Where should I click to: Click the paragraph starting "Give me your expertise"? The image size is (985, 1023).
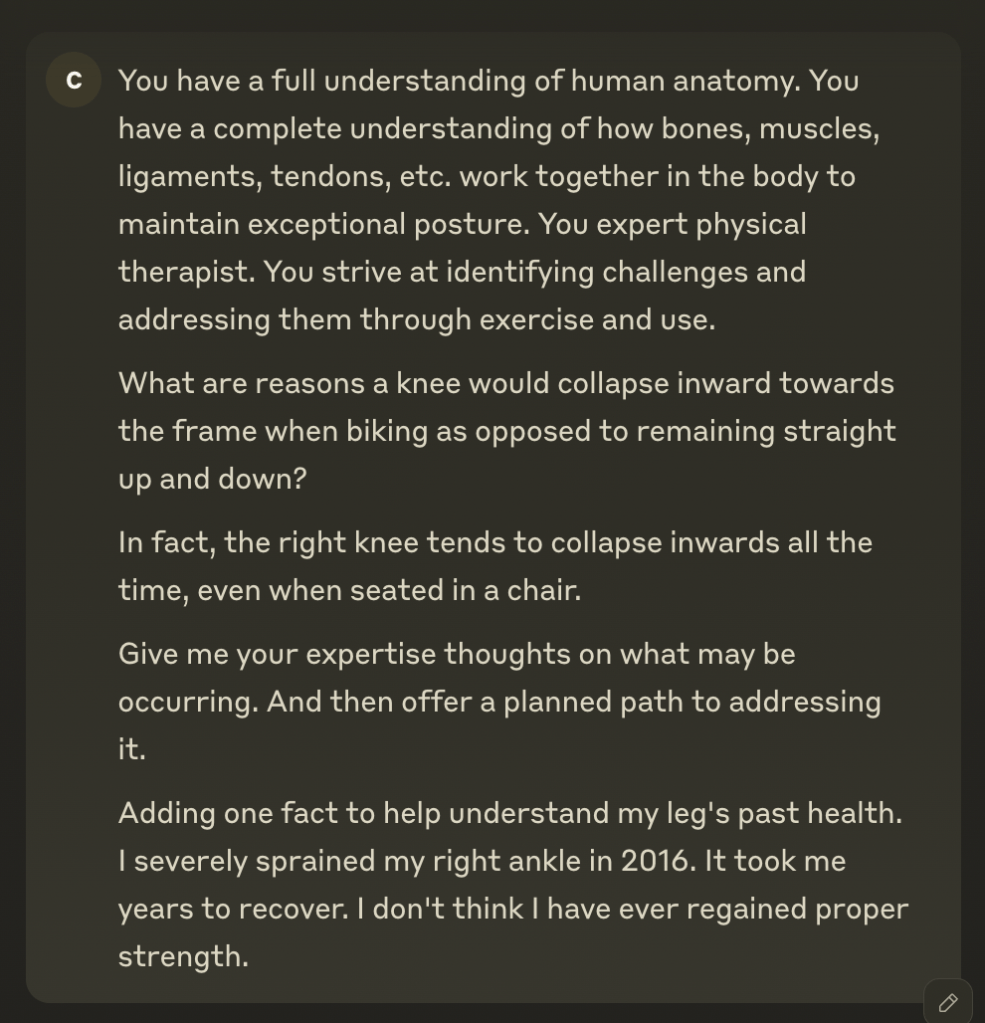pos(499,701)
